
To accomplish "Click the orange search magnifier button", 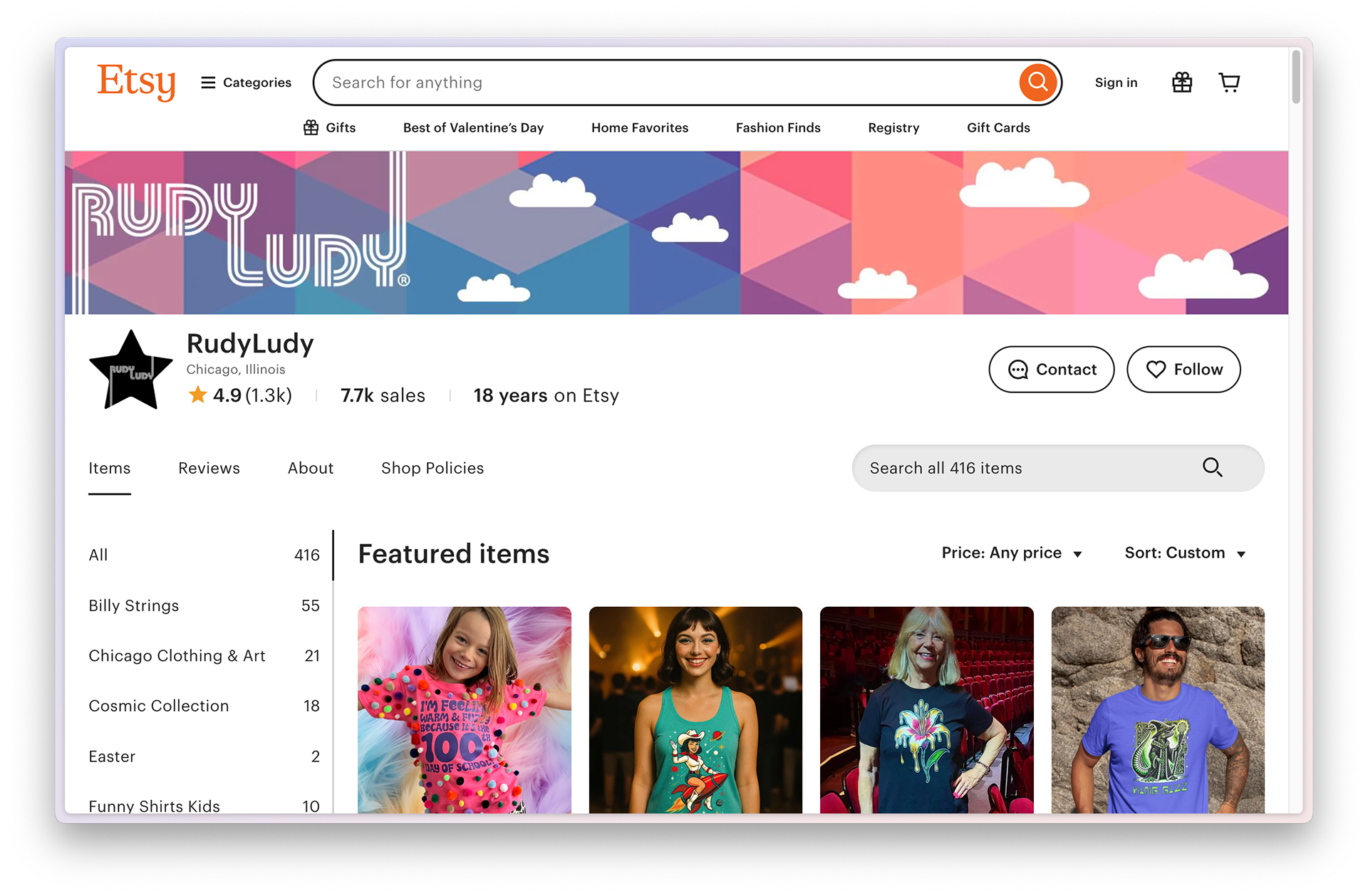I will [x=1037, y=83].
